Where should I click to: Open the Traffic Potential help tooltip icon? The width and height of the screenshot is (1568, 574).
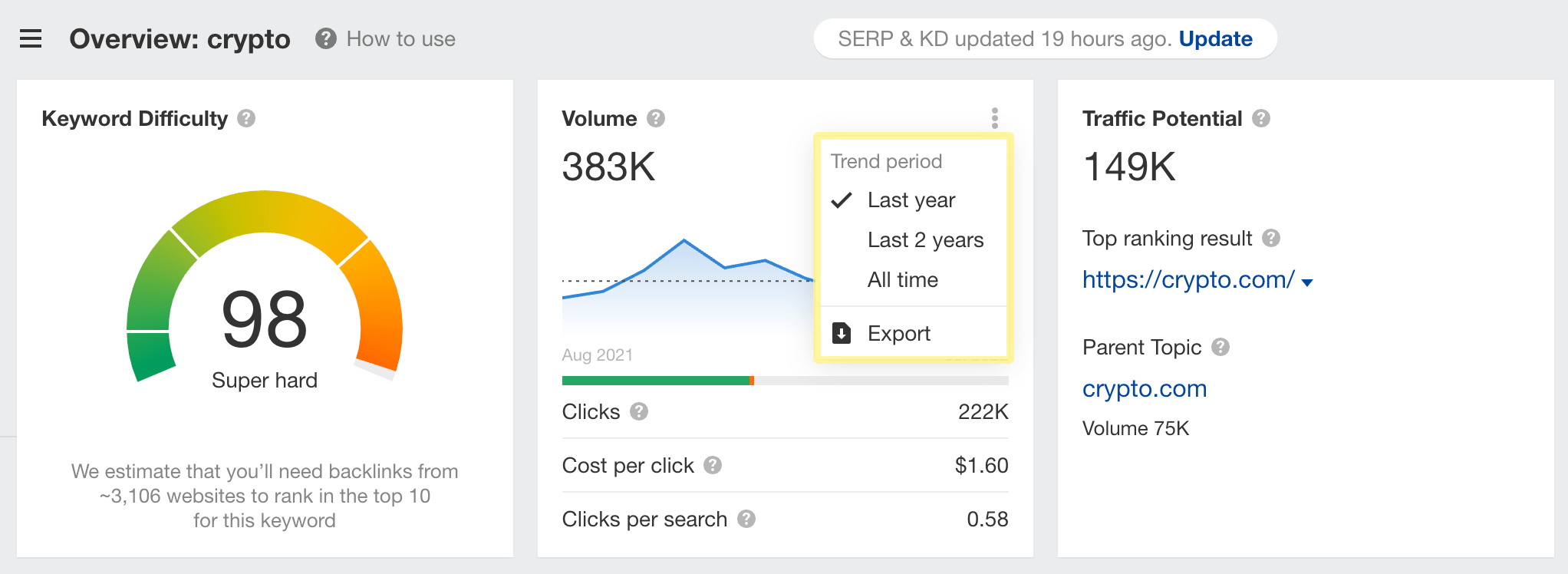click(x=1261, y=118)
